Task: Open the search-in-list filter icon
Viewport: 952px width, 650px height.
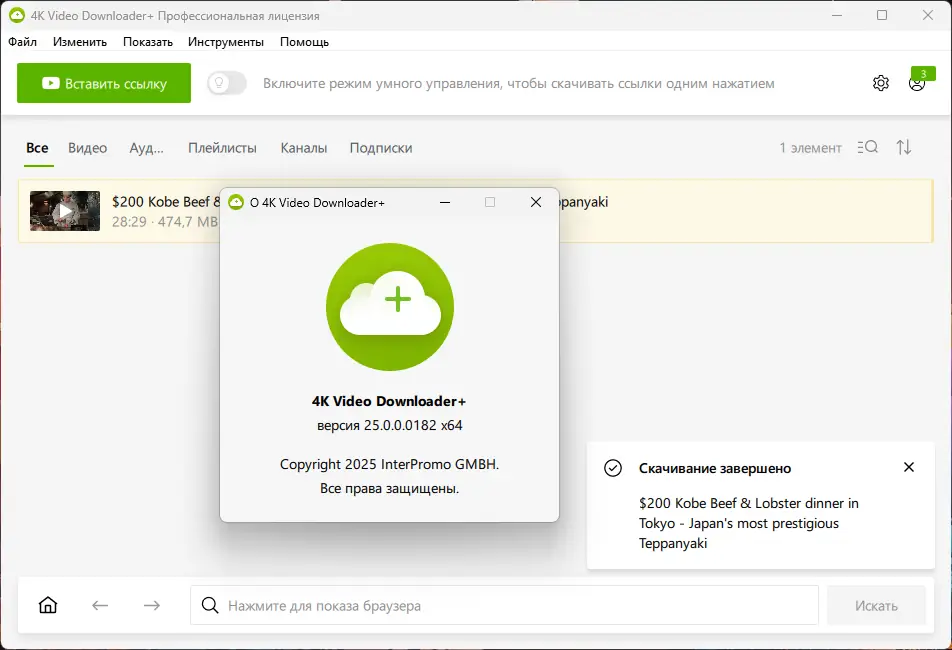Action: pos(868,147)
